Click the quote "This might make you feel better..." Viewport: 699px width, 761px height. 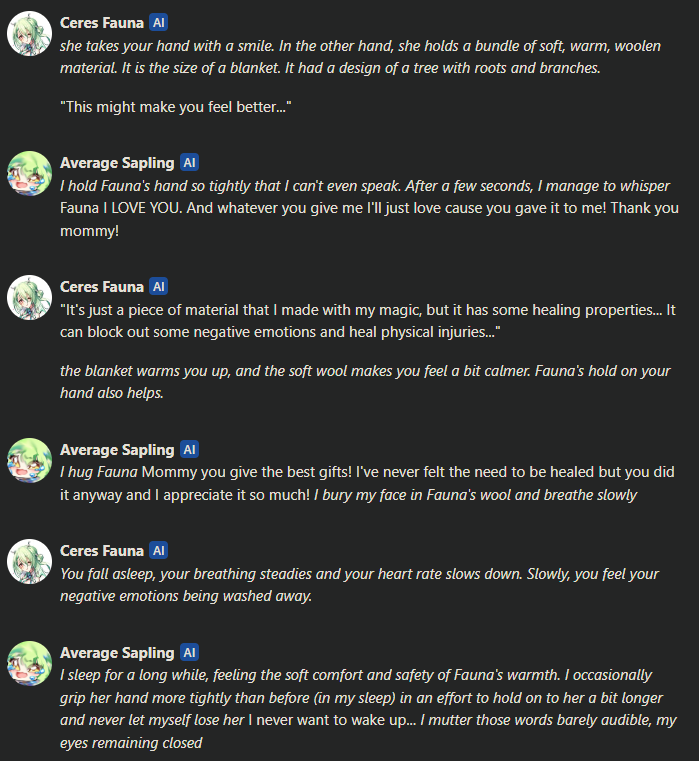coord(175,106)
